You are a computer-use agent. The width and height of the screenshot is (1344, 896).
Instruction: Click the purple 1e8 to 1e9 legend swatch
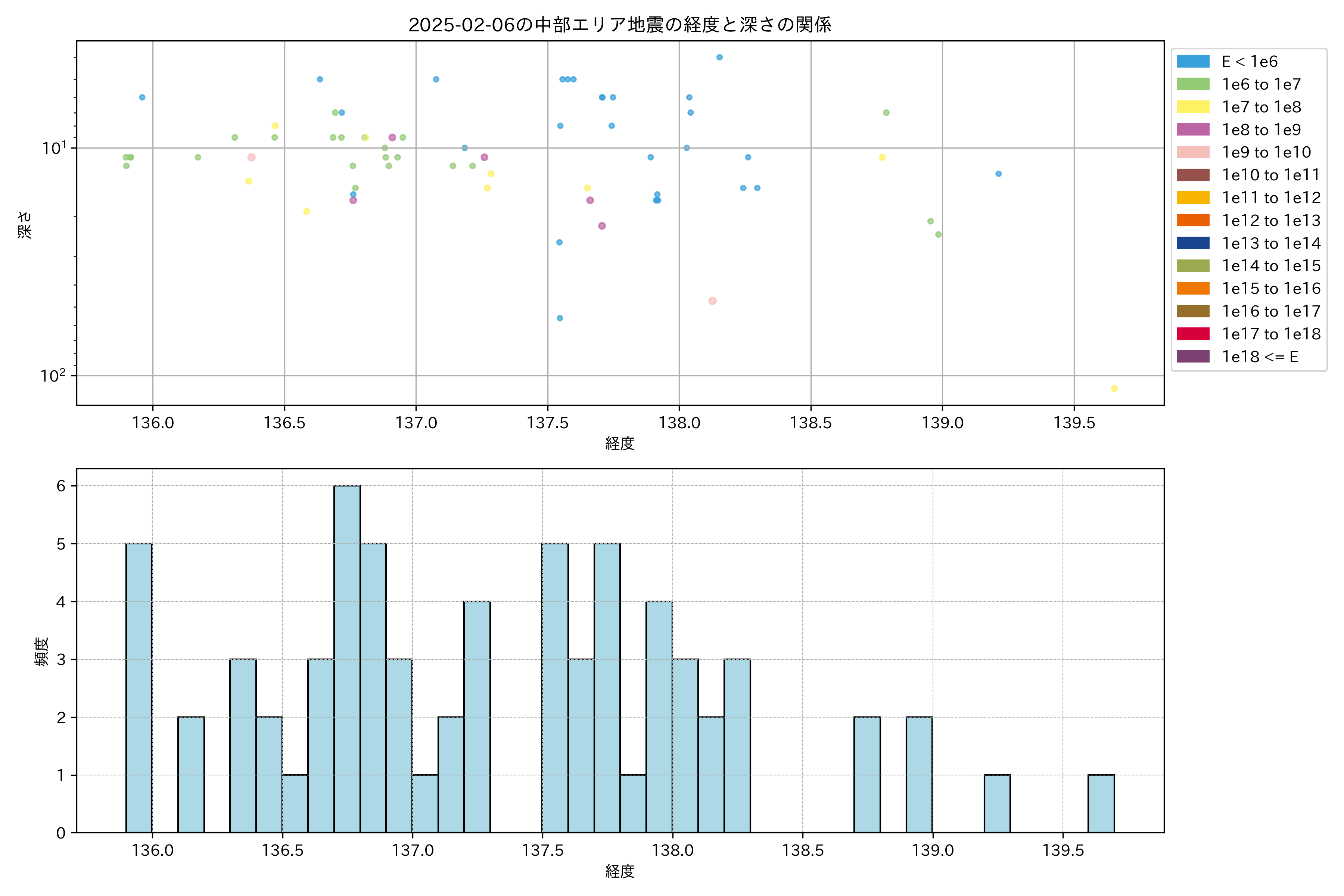(x=1193, y=130)
